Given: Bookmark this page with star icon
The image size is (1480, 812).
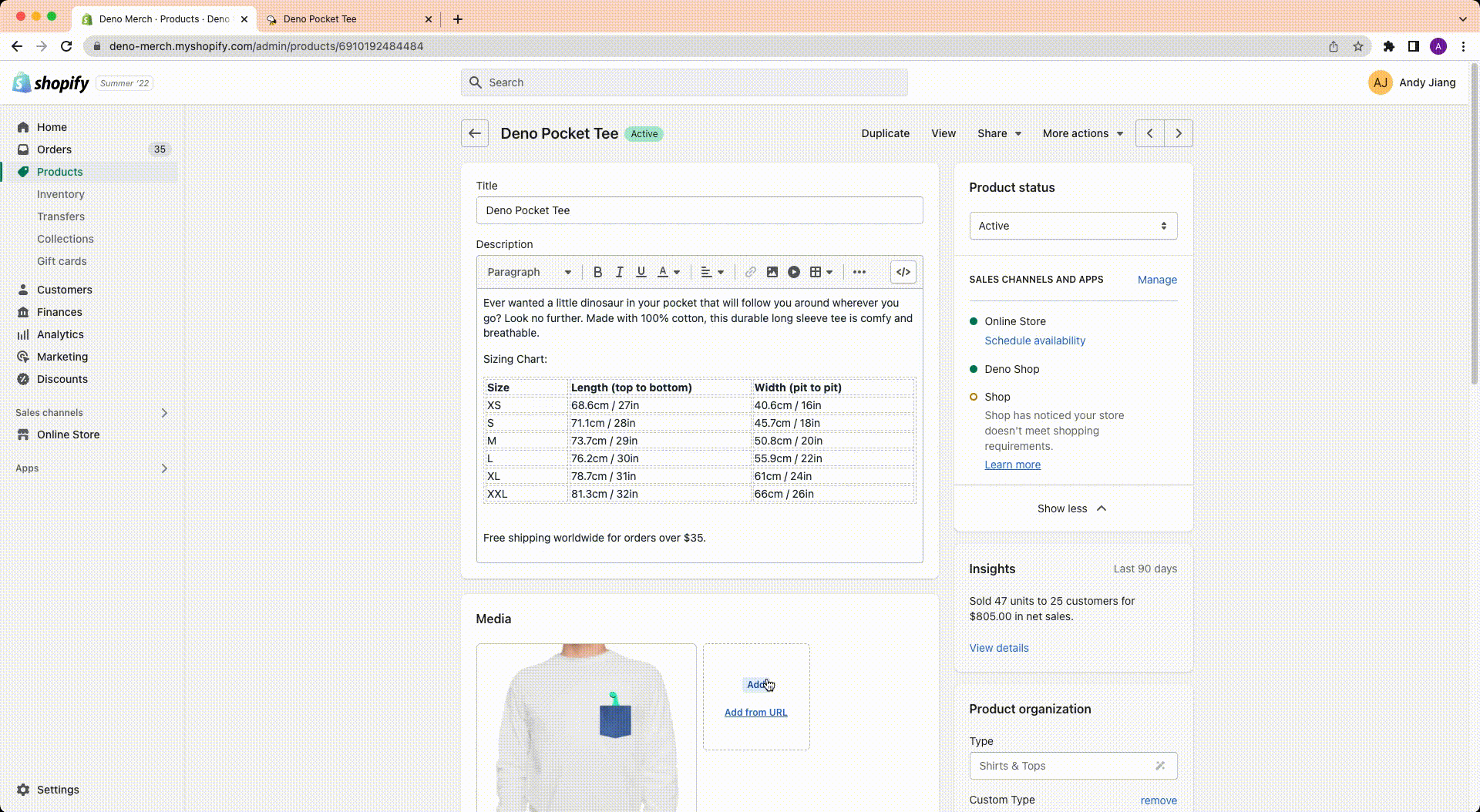Looking at the screenshot, I should click(1358, 46).
